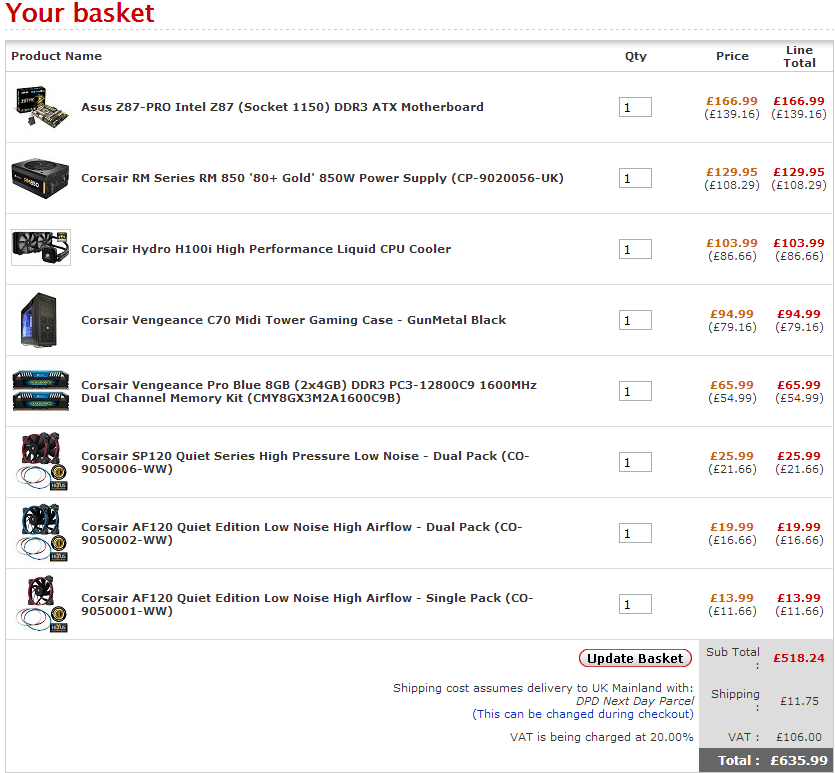Image resolution: width=835 pixels, height=773 pixels.
Task: Click the £103.99 price of Hydro H100i
Action: (x=732, y=243)
